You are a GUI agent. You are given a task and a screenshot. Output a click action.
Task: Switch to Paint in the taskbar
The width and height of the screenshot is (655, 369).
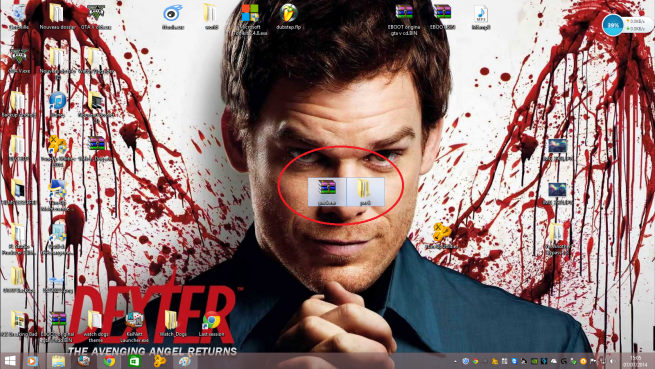point(185,361)
